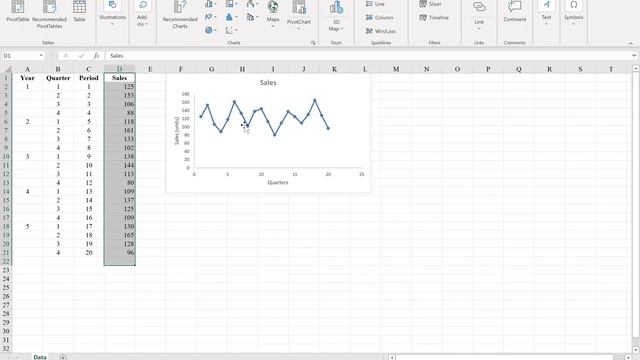Open Recommended Charts
Screen dimensions: 640x360
point(180,14)
